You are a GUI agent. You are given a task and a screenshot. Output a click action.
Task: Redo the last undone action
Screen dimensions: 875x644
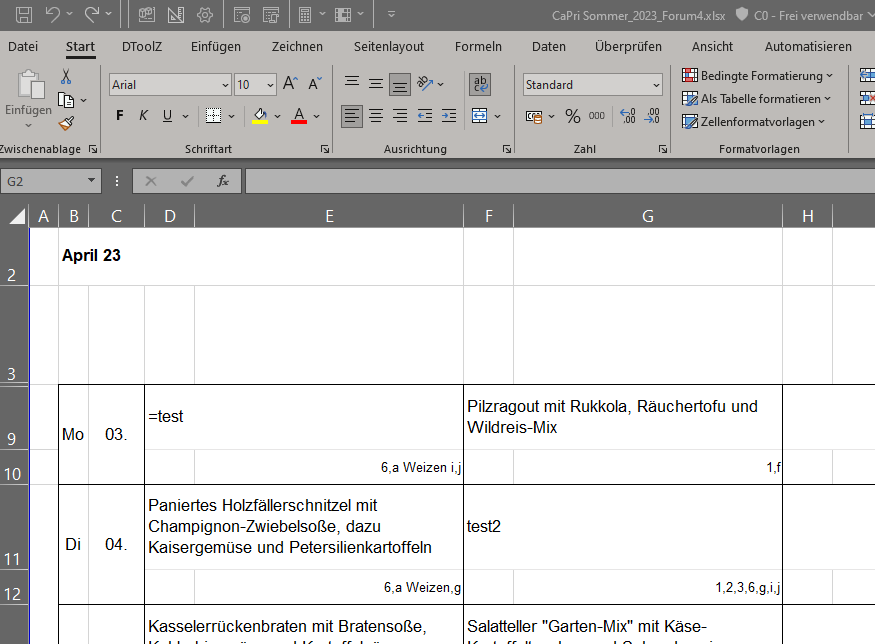92,15
